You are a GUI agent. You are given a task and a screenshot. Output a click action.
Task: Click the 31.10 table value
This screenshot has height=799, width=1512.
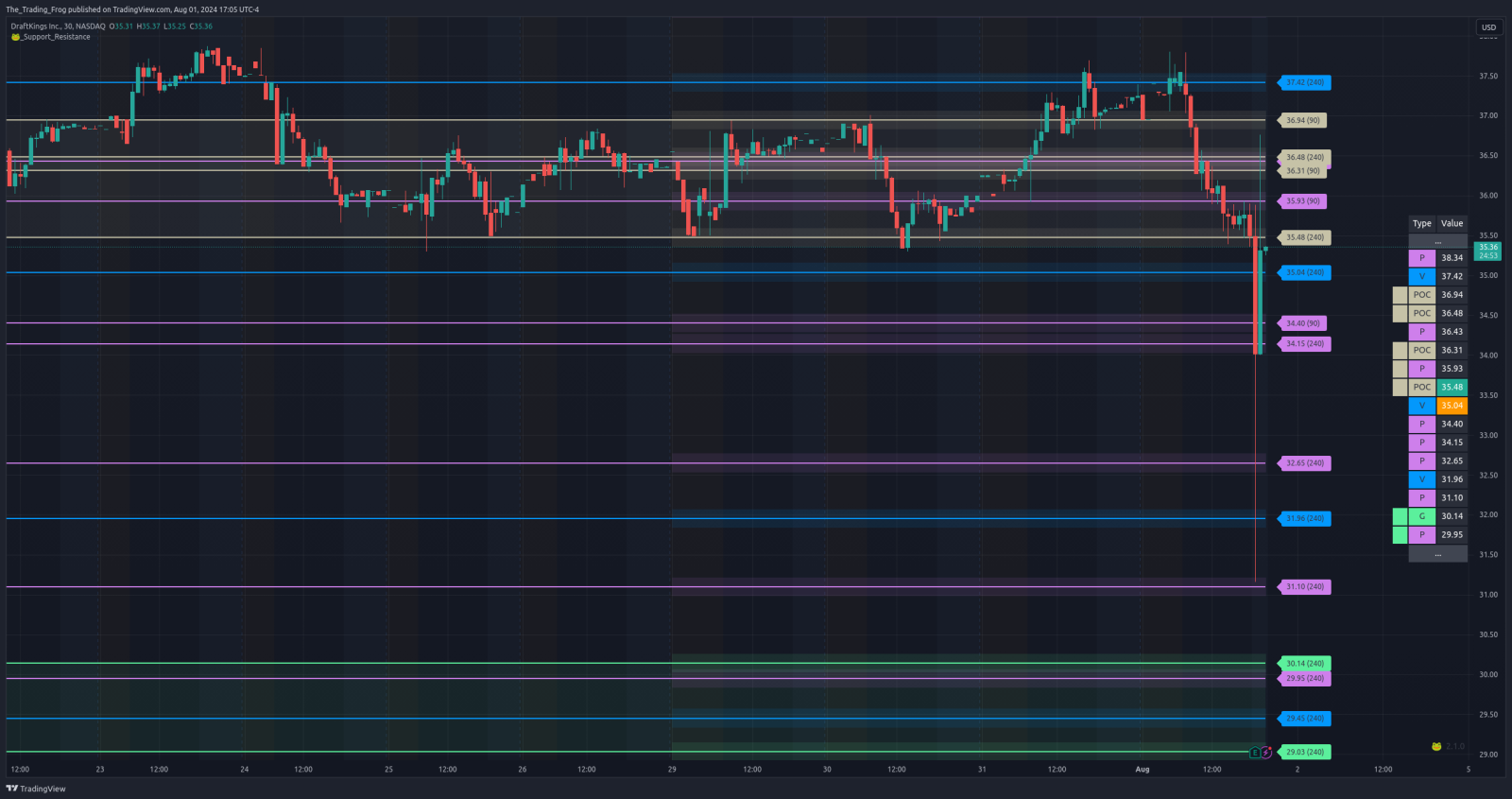(1452, 498)
